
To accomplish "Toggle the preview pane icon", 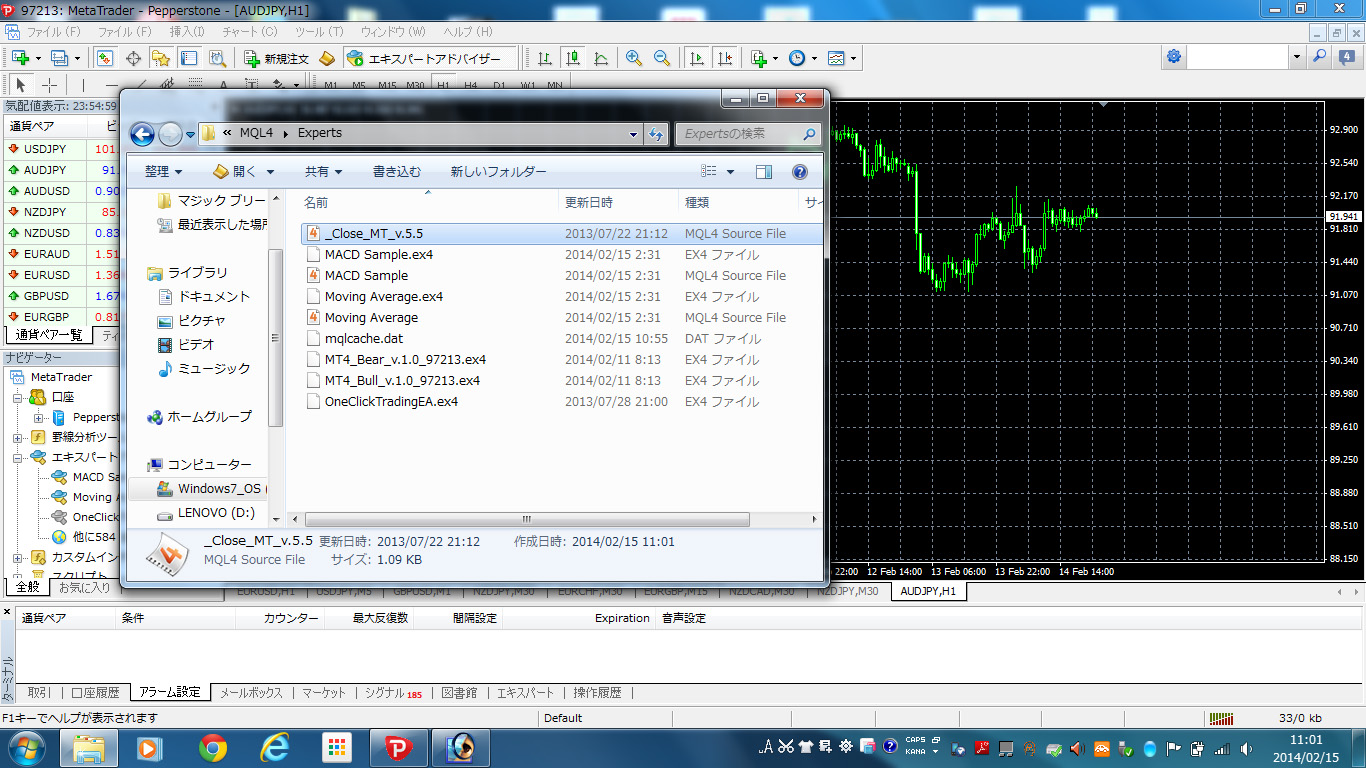I will click(763, 172).
